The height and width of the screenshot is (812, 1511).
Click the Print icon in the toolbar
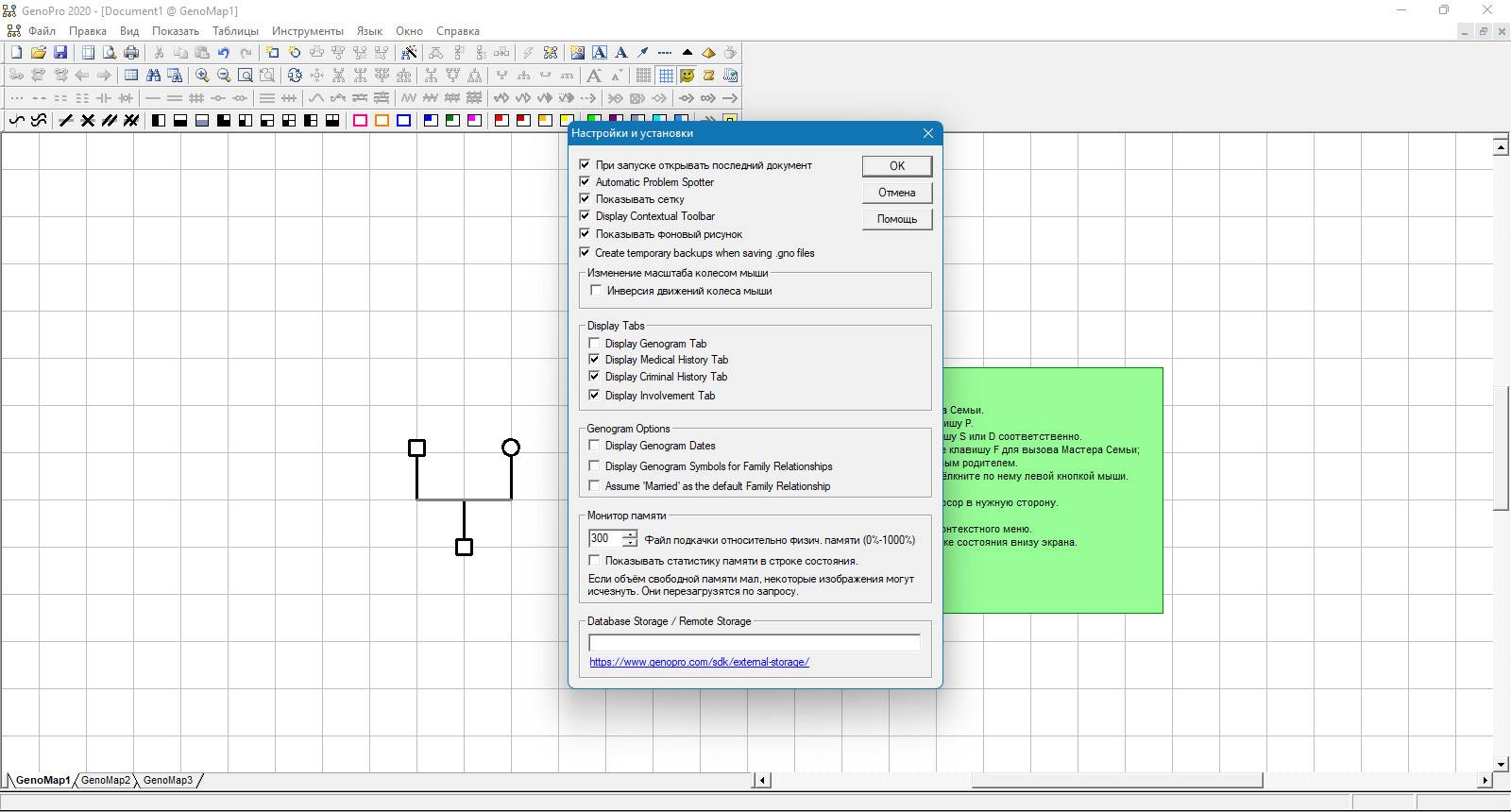(131, 53)
